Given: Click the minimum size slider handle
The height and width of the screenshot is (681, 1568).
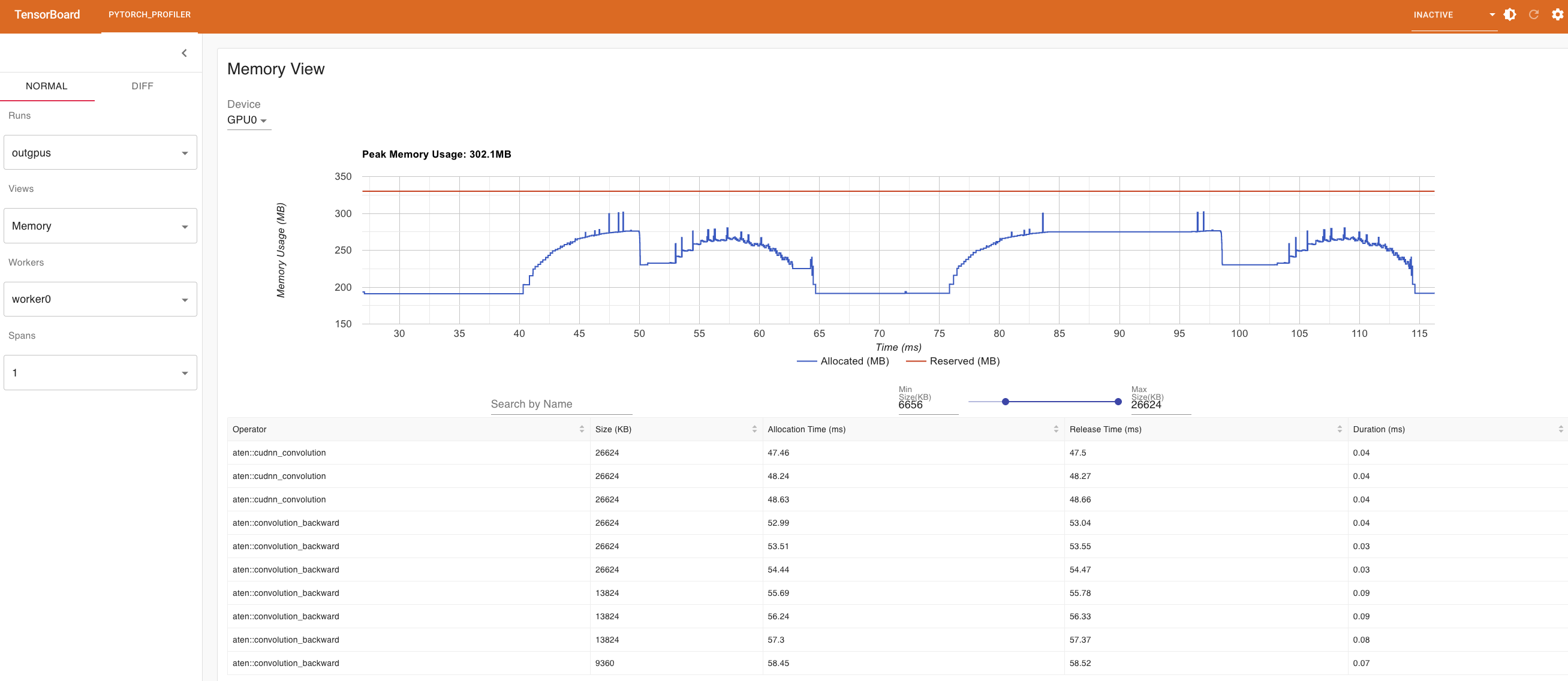Looking at the screenshot, I should [1006, 402].
